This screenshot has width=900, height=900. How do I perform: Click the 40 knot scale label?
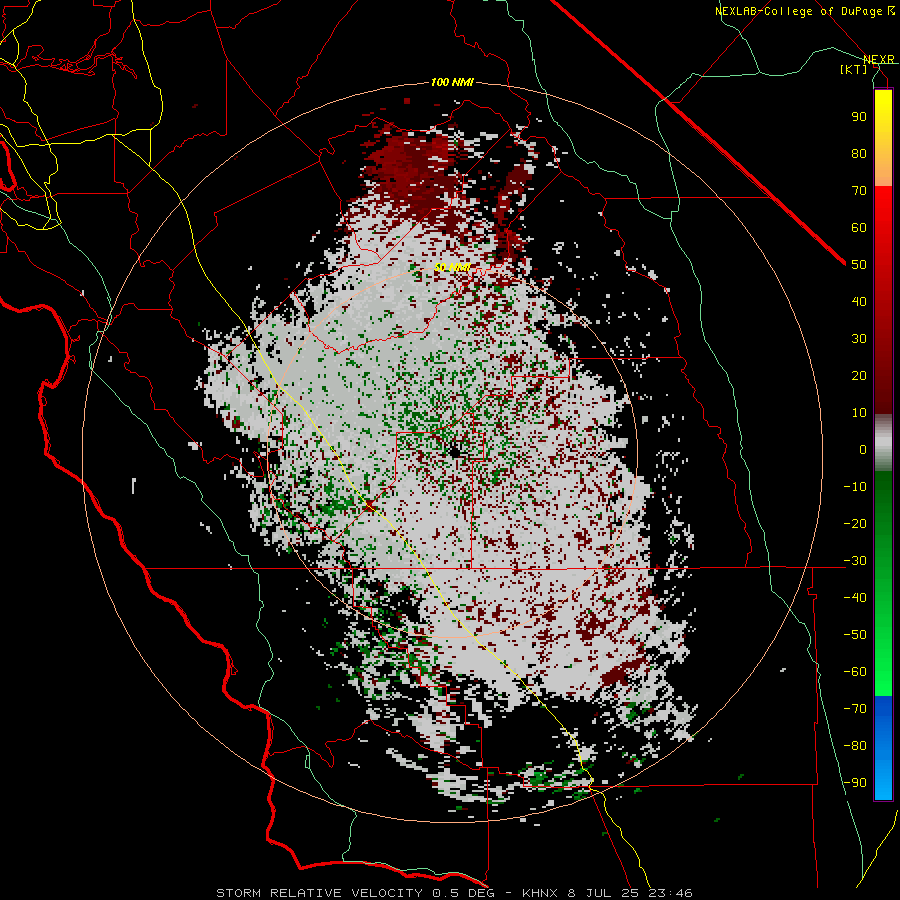click(859, 301)
